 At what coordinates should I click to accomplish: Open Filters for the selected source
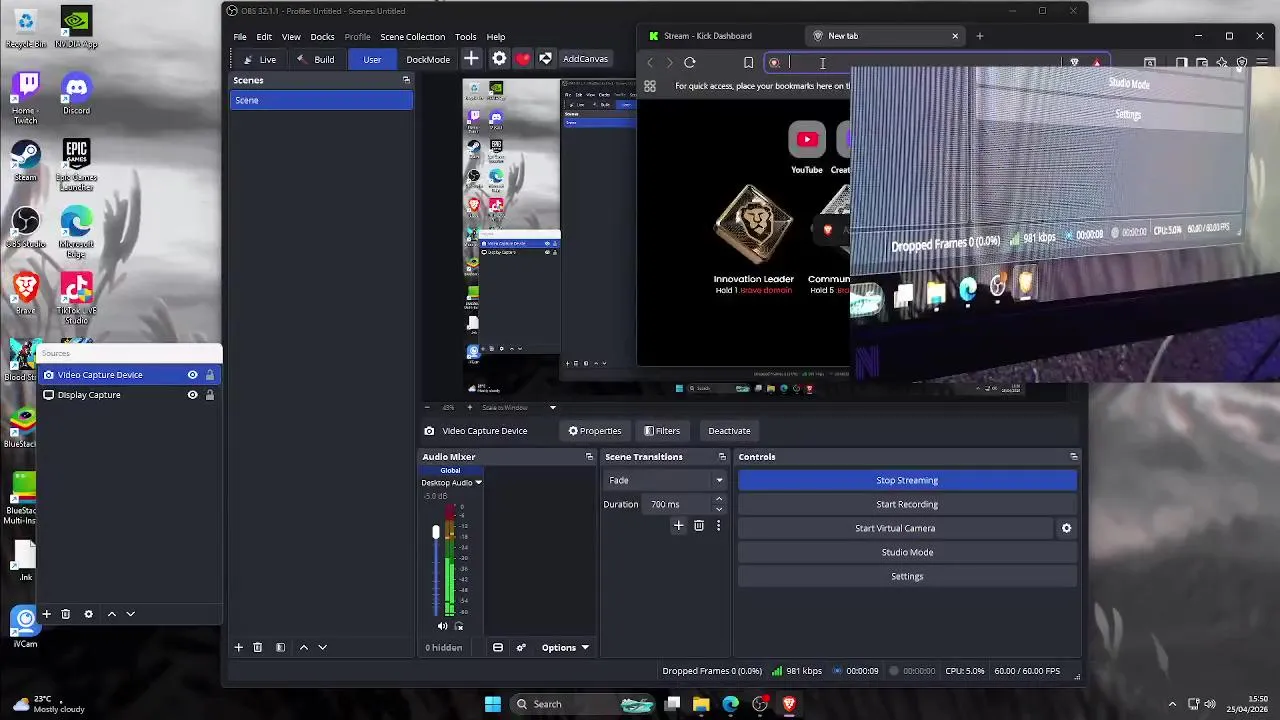tap(662, 431)
